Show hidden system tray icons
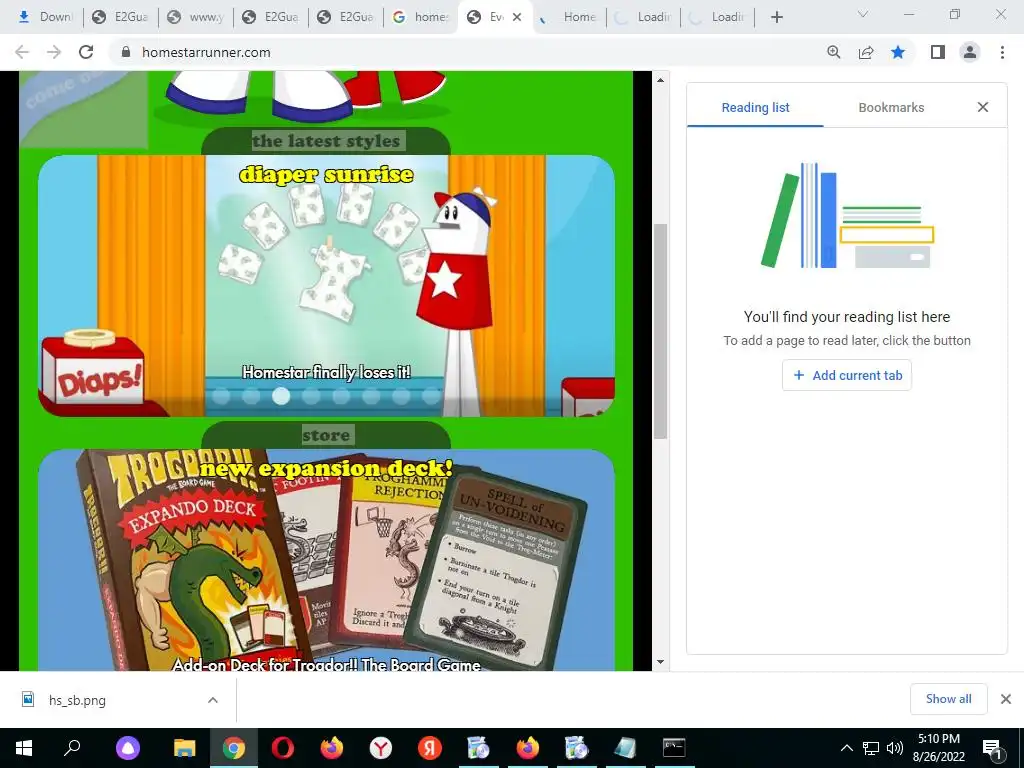The width and height of the screenshot is (1024, 768). pyautogui.click(x=846, y=748)
